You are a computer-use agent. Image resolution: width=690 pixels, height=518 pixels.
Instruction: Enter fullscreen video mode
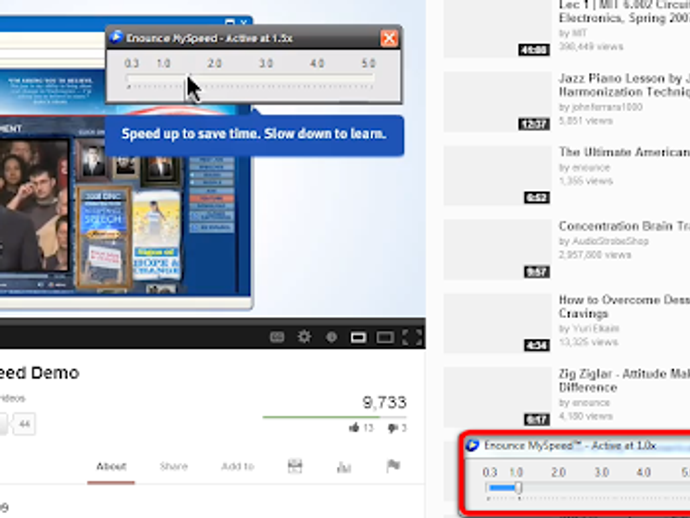coord(412,338)
